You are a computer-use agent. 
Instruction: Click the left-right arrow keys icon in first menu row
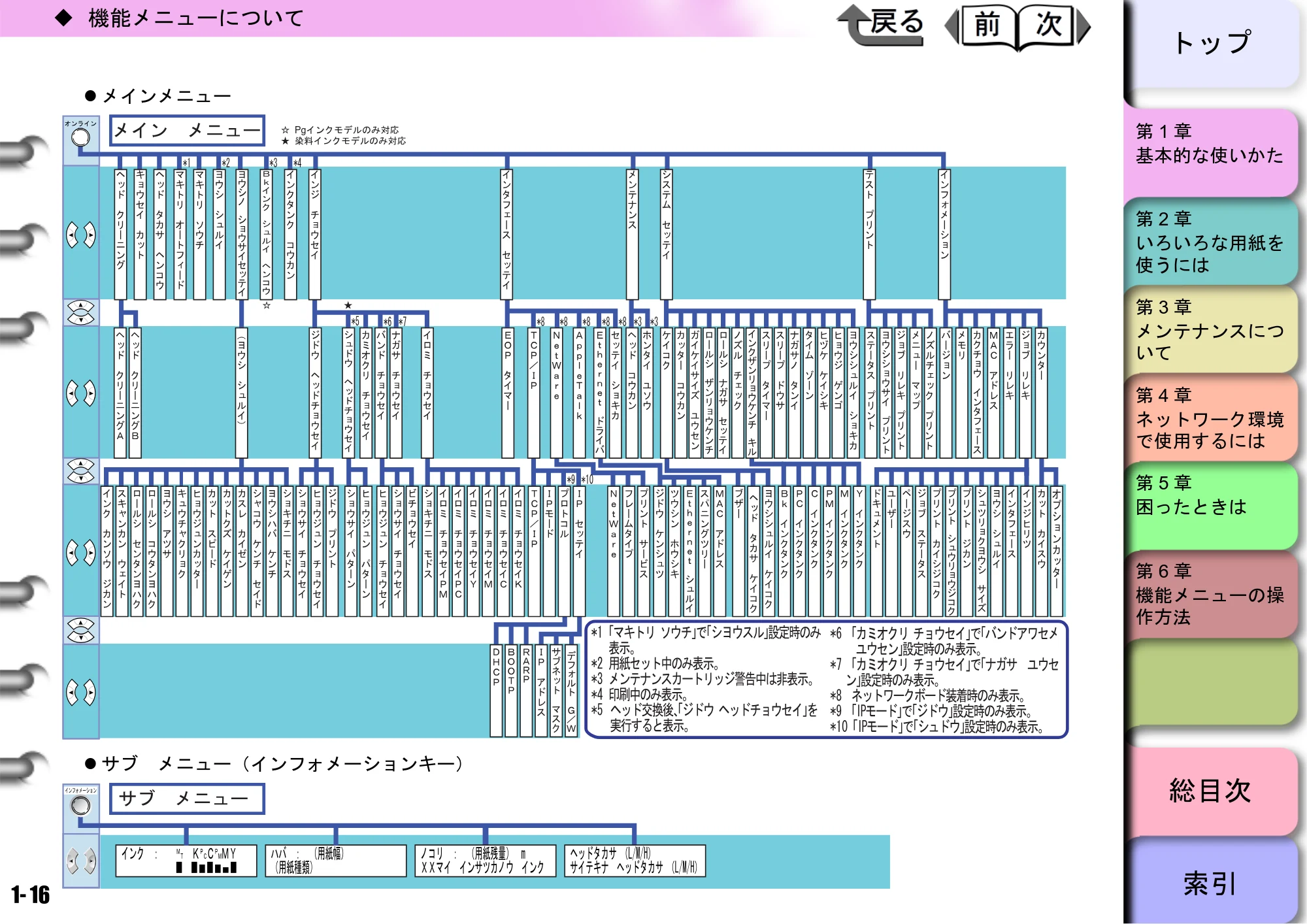coord(81,235)
